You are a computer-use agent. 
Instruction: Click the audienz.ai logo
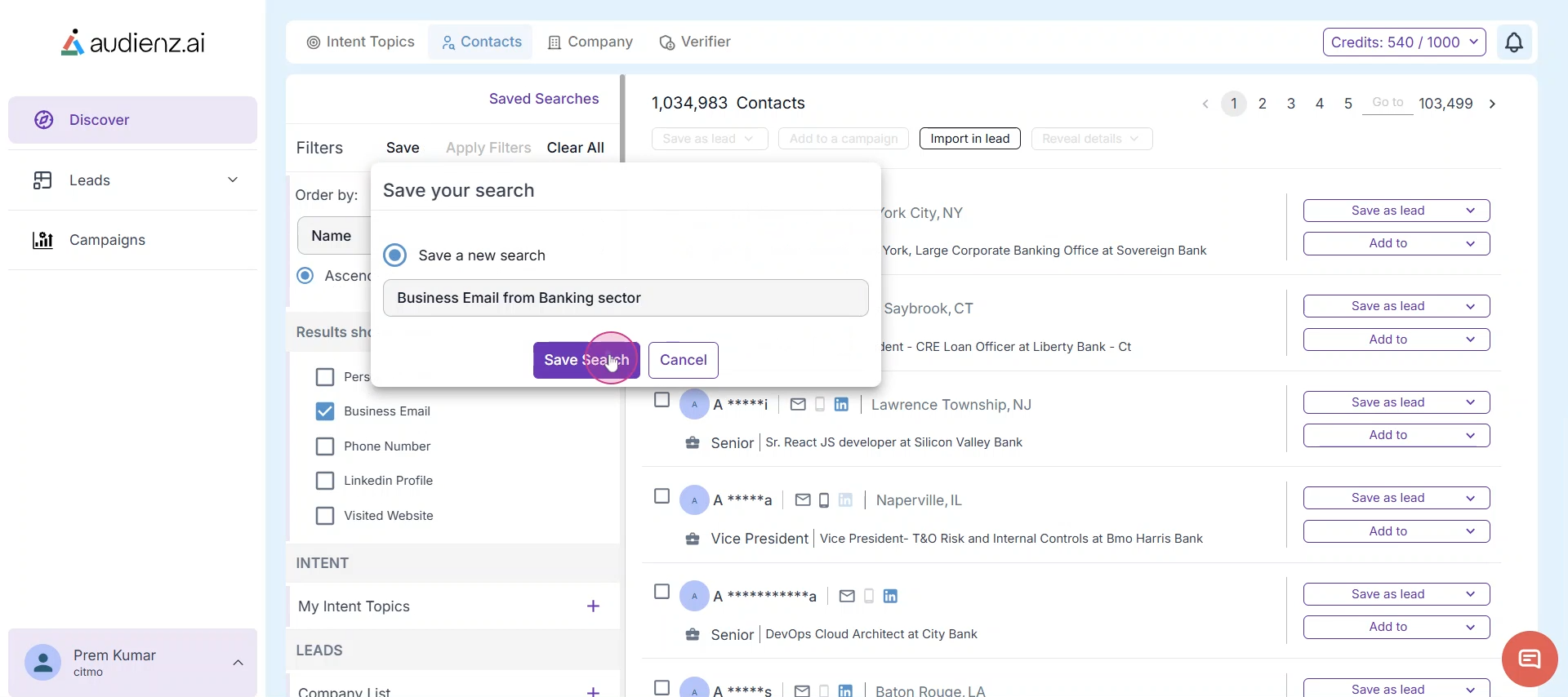(x=133, y=42)
